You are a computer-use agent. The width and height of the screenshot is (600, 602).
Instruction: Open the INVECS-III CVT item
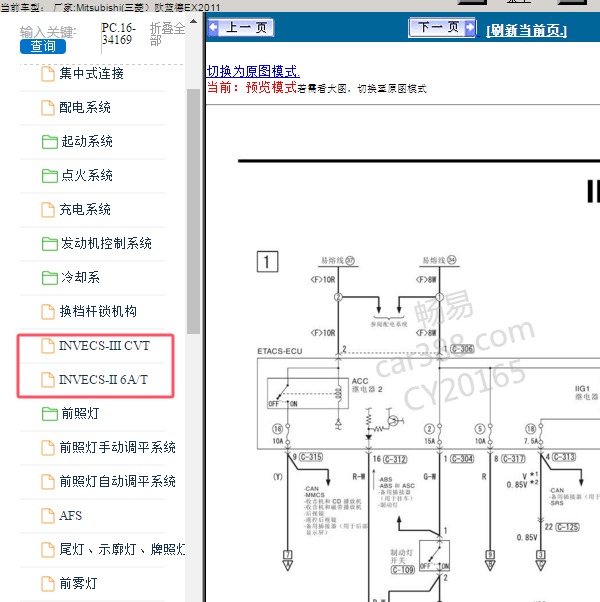(x=104, y=346)
